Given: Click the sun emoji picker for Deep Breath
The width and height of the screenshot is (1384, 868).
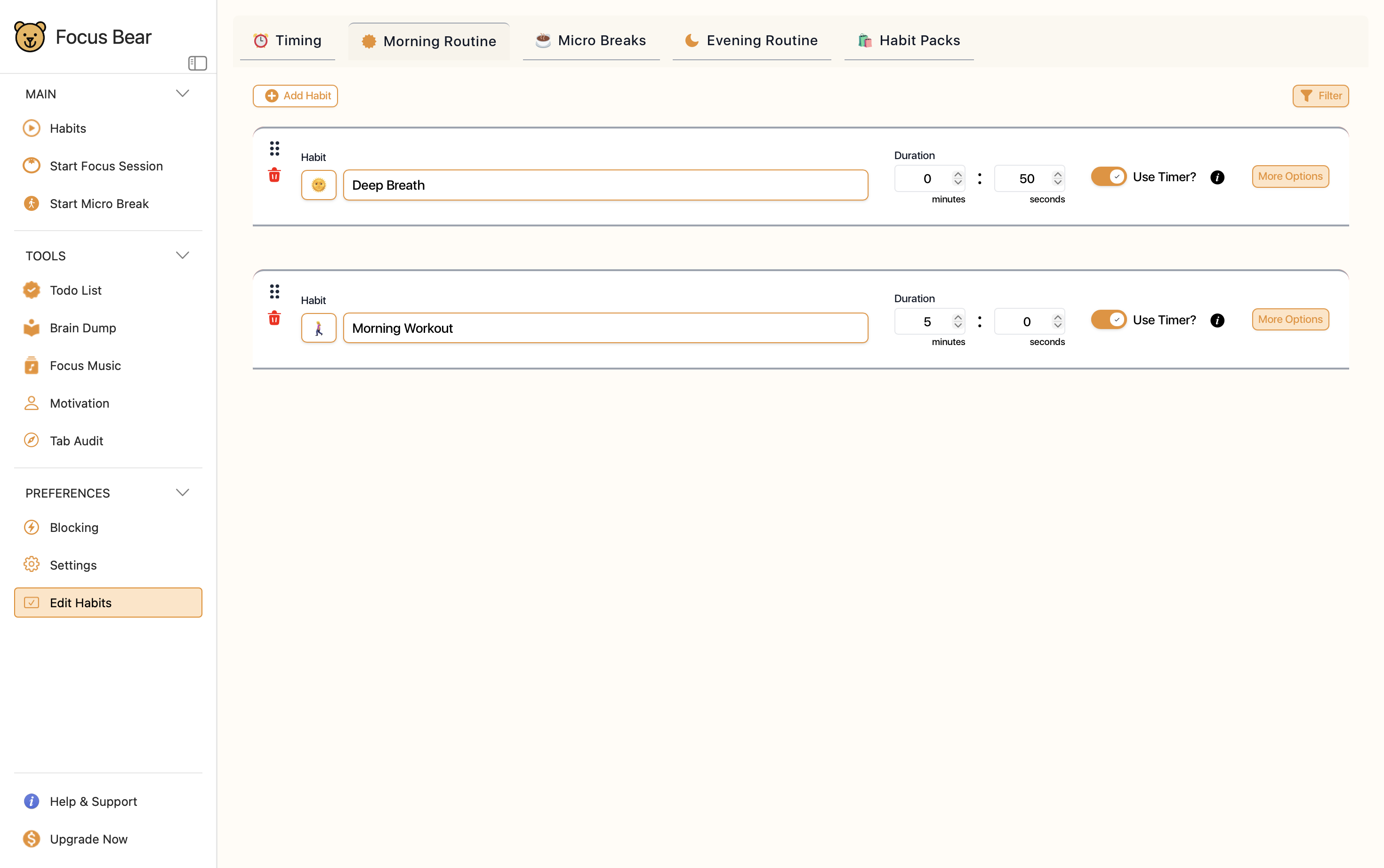Looking at the screenshot, I should [319, 185].
